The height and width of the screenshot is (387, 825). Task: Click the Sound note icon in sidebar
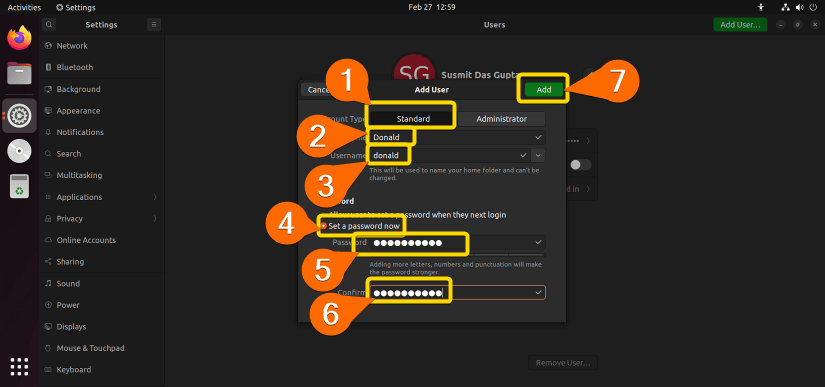click(48, 283)
